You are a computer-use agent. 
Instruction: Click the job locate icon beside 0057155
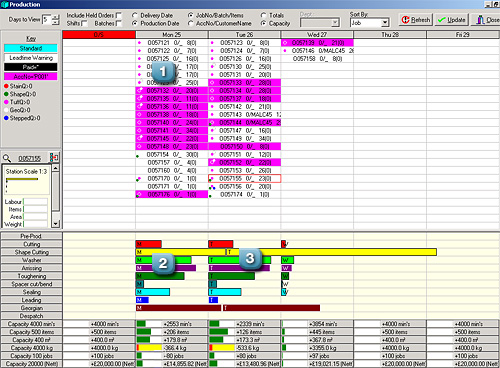pos(54,157)
